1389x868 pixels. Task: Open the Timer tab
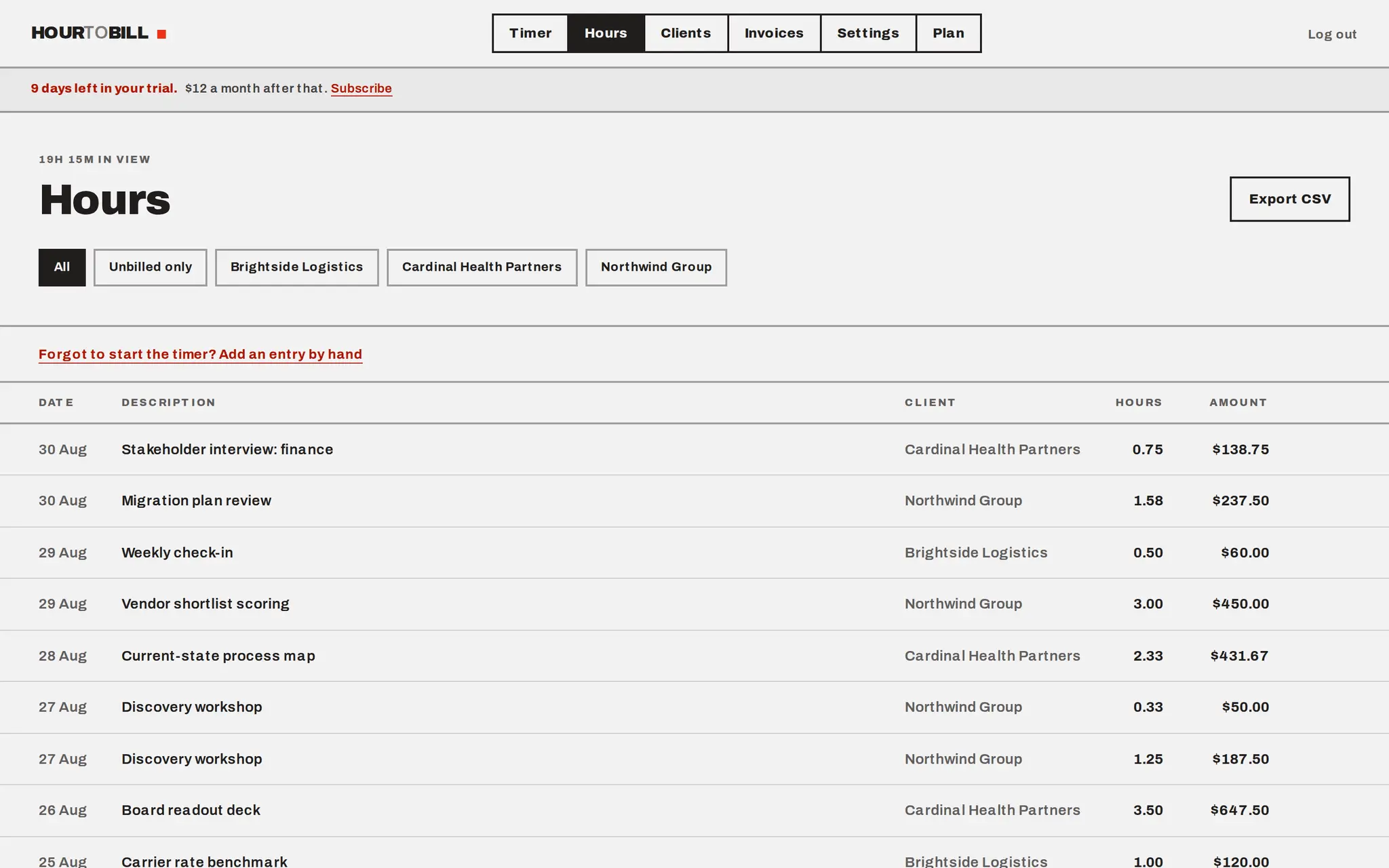coord(530,33)
